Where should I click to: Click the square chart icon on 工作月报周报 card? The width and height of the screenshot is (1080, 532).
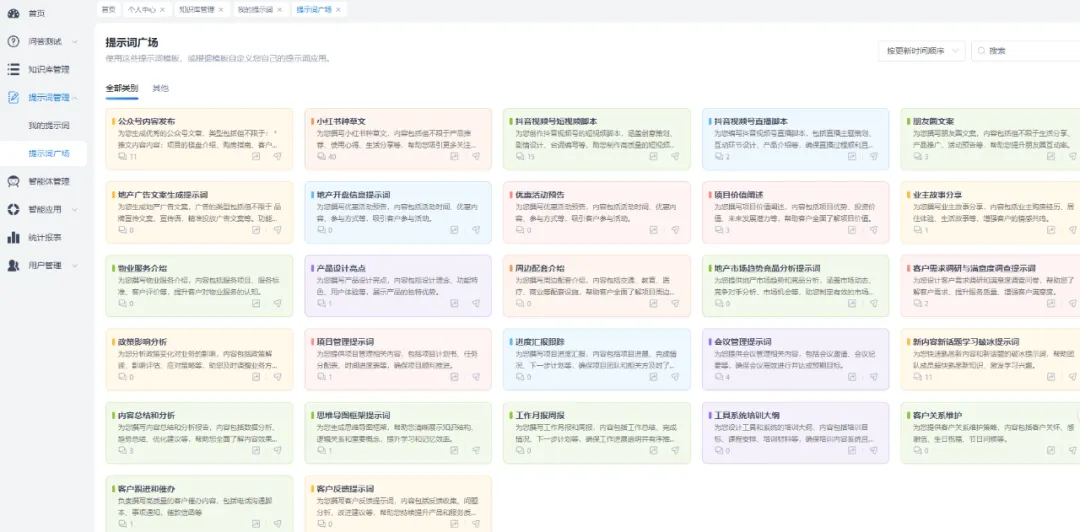pyautogui.click(x=653, y=451)
